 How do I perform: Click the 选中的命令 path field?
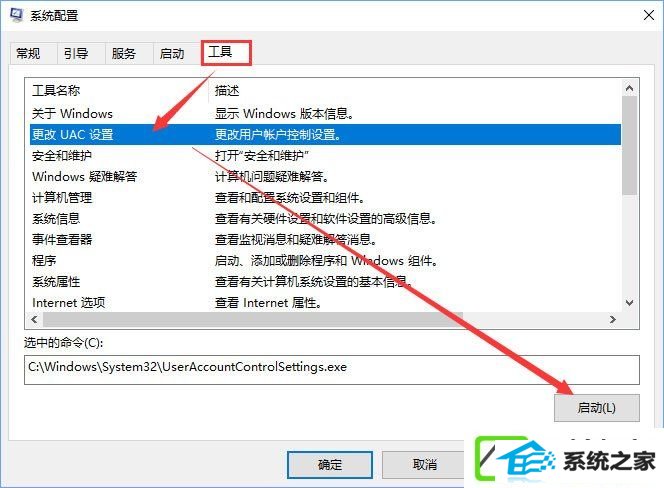pos(332,370)
